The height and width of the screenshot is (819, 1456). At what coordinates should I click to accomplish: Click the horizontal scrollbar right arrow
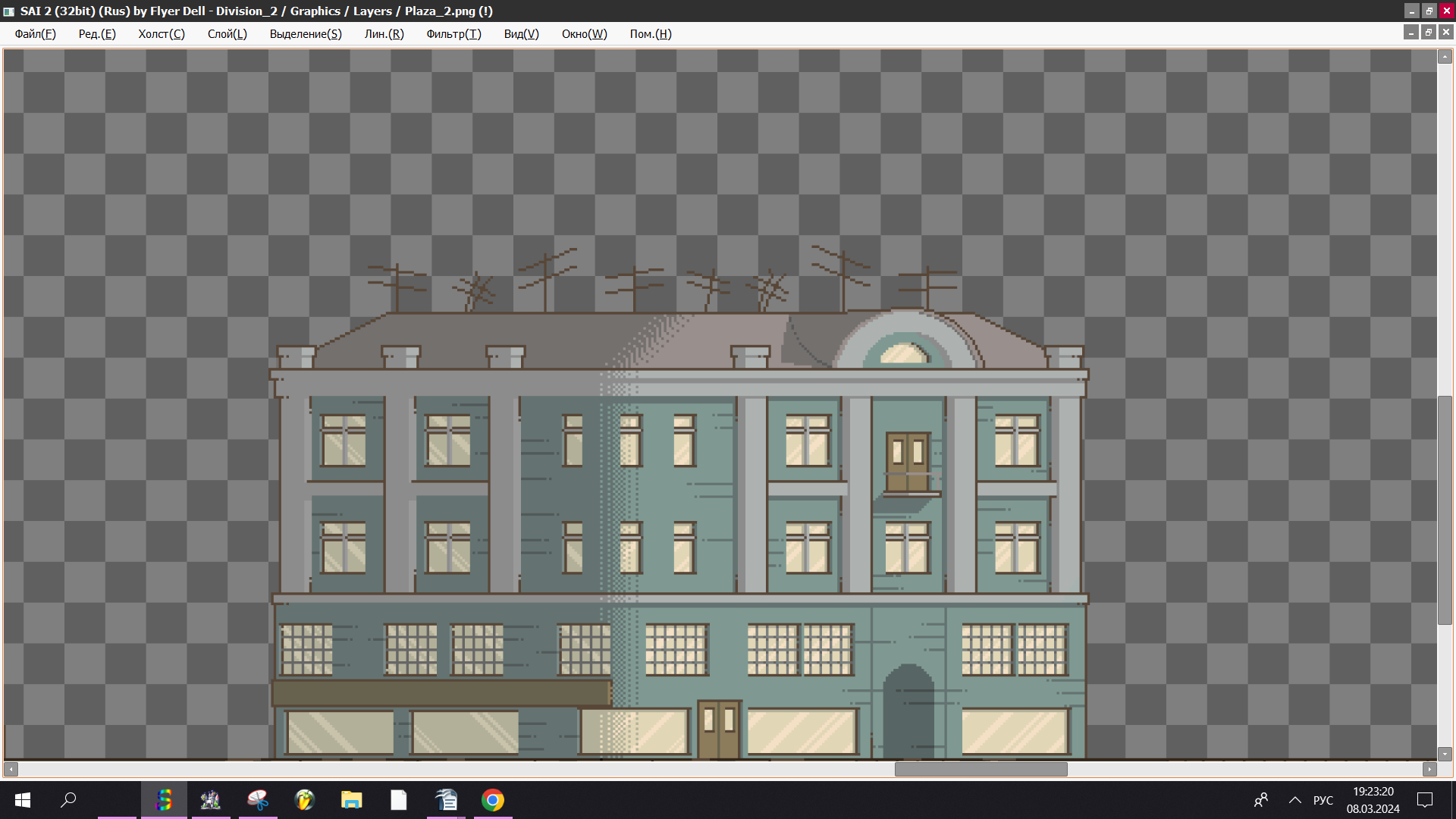(x=1429, y=769)
